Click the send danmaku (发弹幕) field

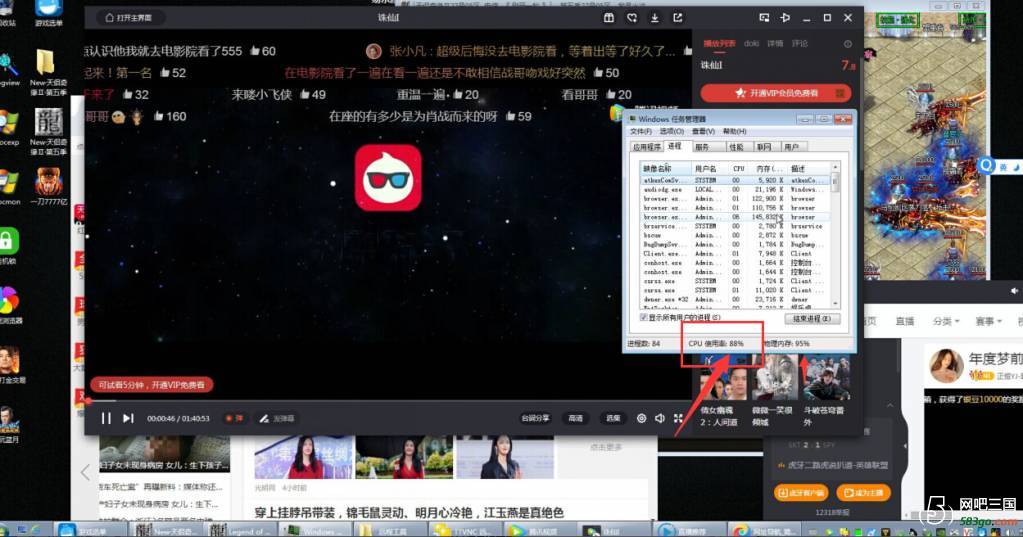point(277,418)
